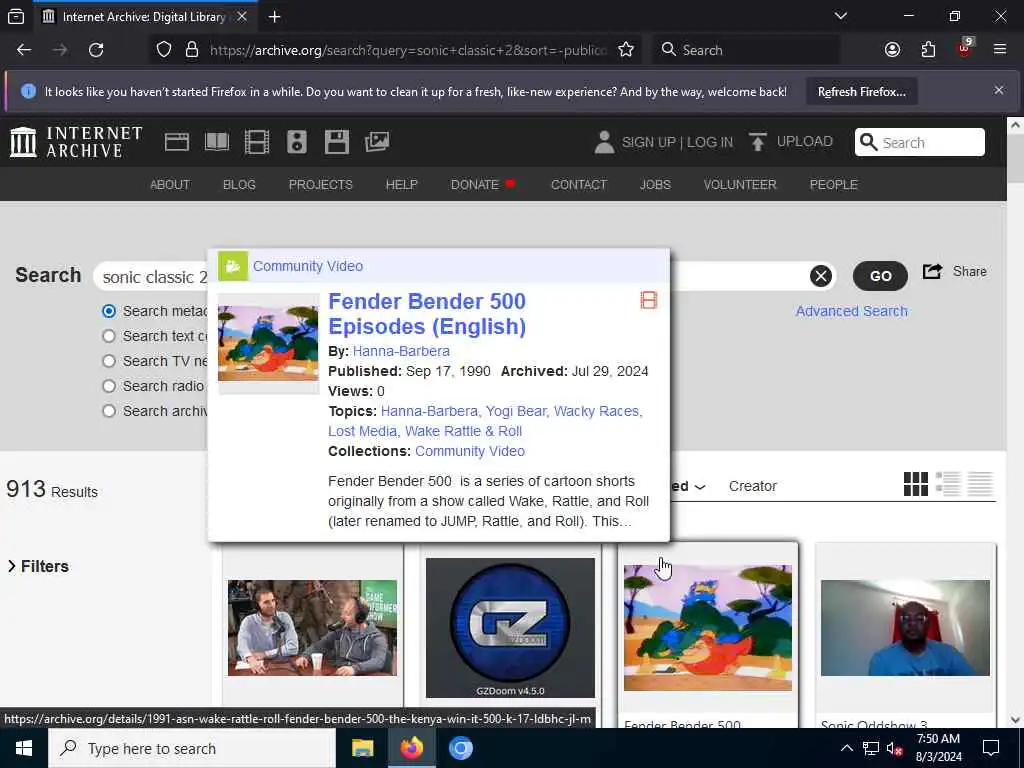Sort results by Creator
The height and width of the screenshot is (768, 1024).
[752, 487]
